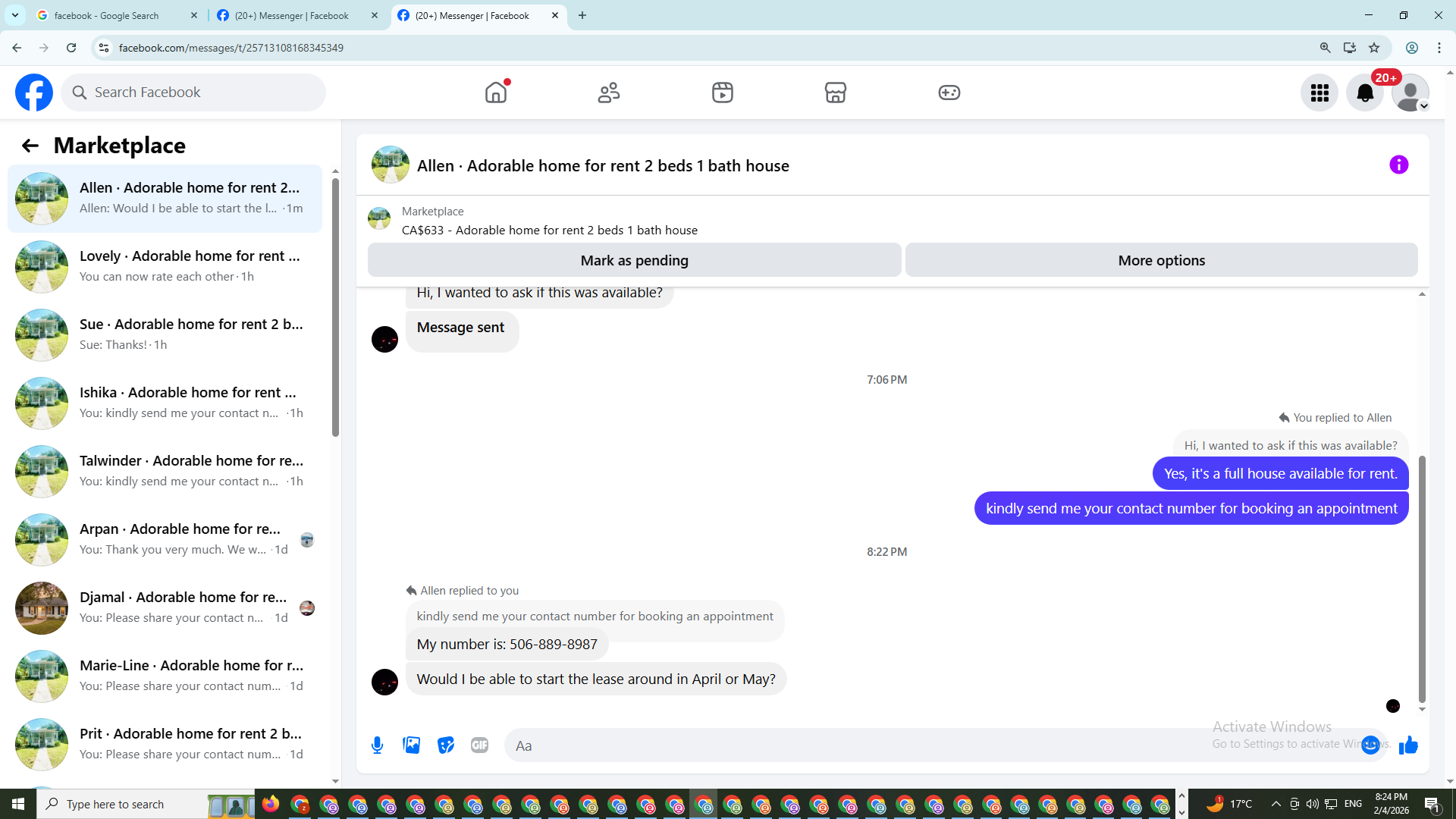1456x819 pixels.
Task: Open the attach photo icon
Action: click(x=412, y=745)
